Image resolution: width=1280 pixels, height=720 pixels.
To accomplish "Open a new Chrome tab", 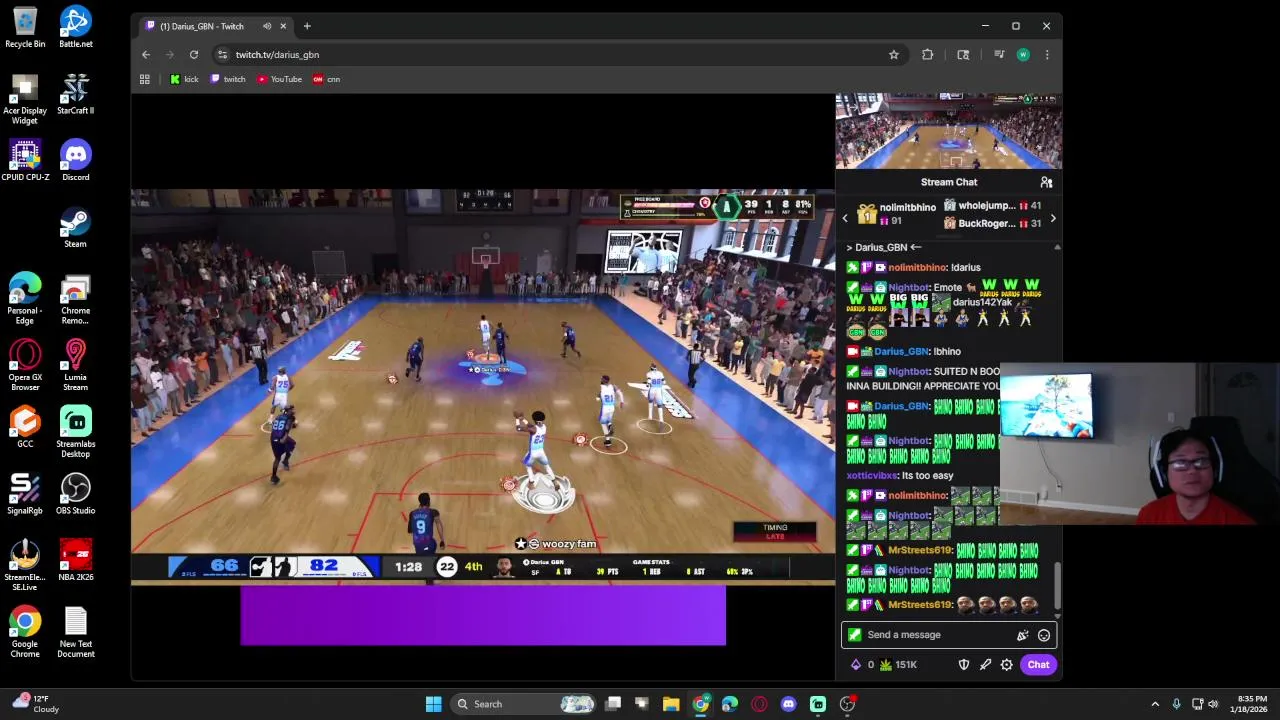I will (x=307, y=26).
